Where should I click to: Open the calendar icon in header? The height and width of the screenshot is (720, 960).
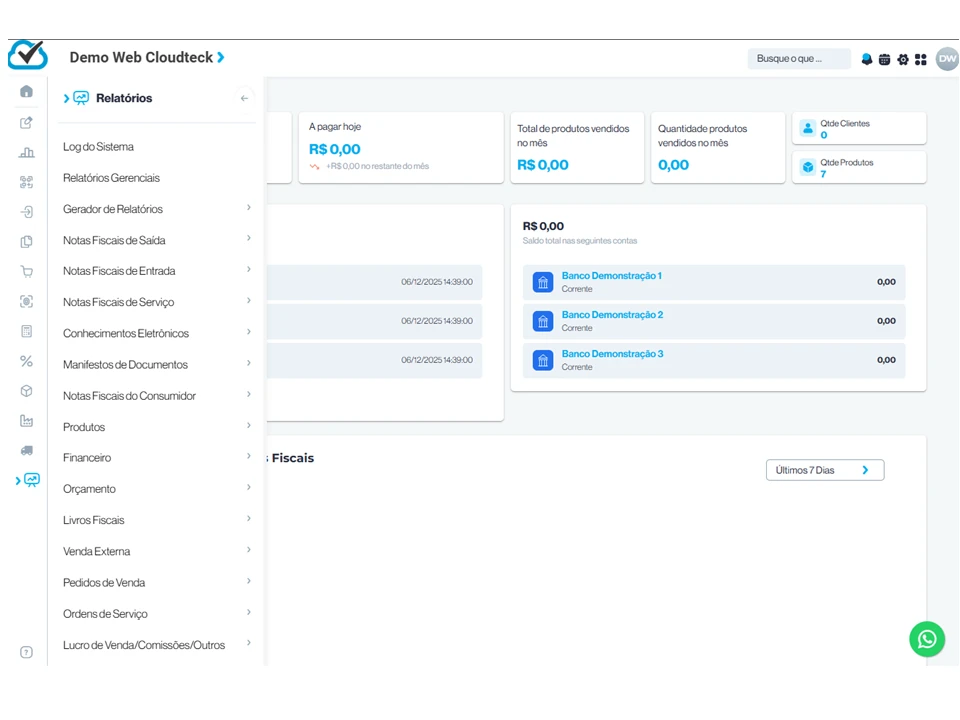[x=885, y=59]
